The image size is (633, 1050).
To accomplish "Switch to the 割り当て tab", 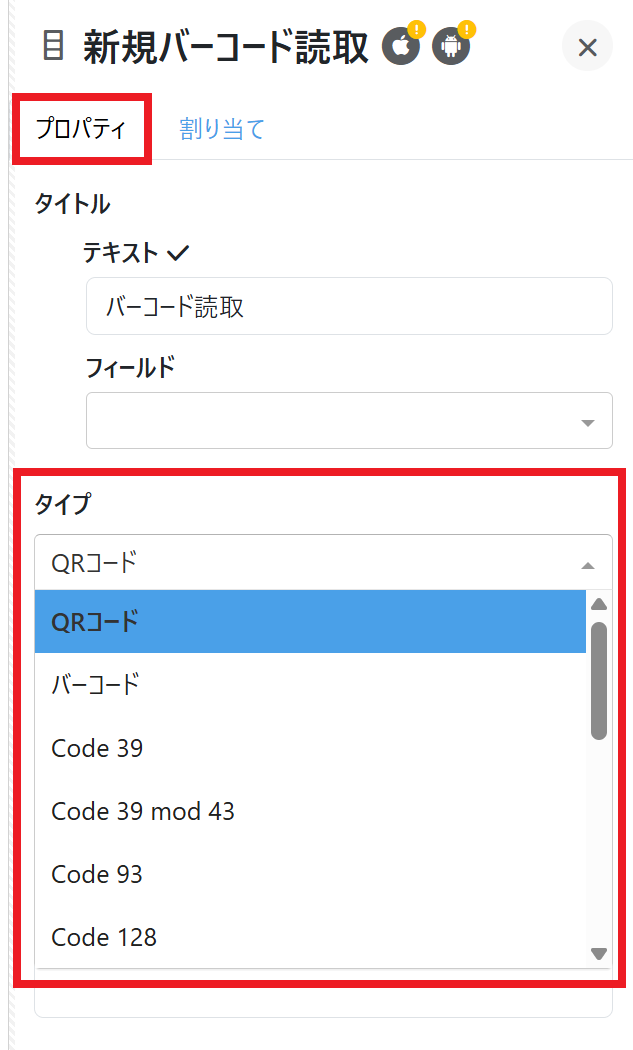I will [x=222, y=129].
